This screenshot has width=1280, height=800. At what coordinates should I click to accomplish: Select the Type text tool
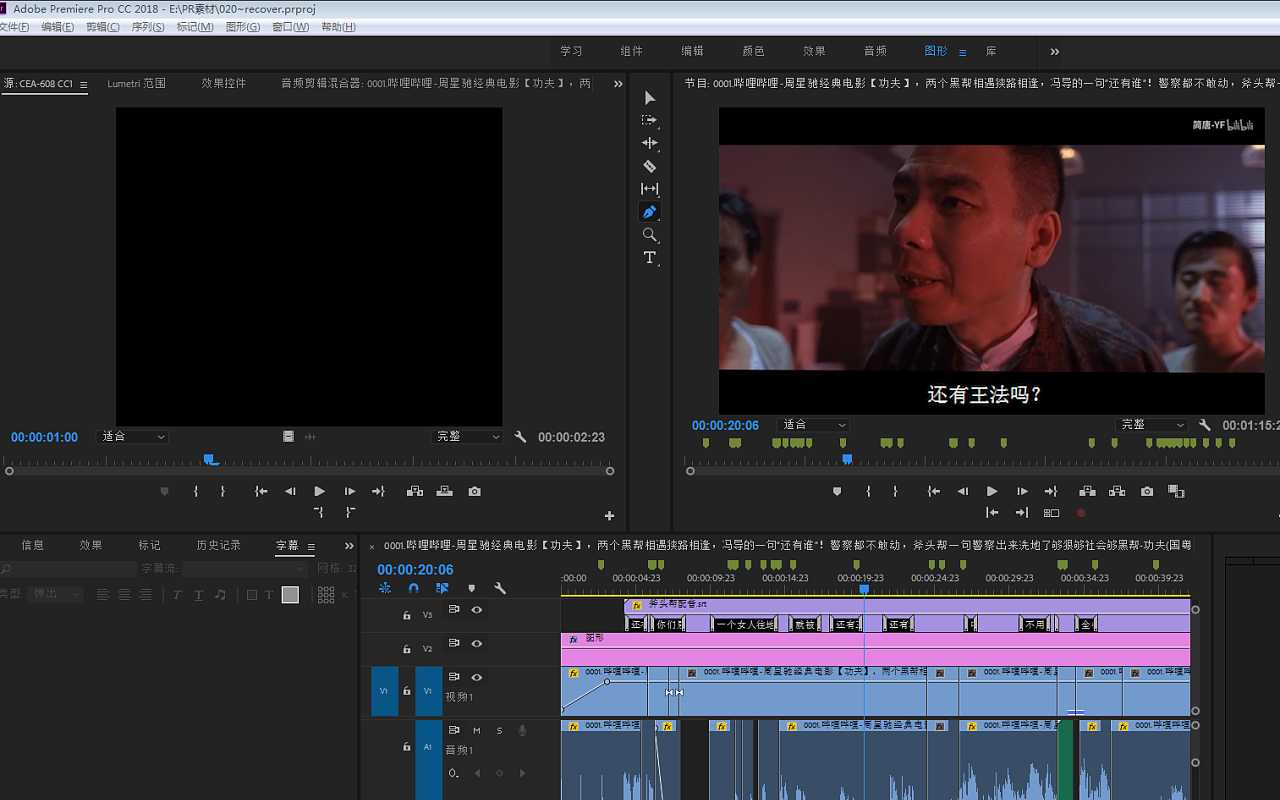[x=650, y=258]
